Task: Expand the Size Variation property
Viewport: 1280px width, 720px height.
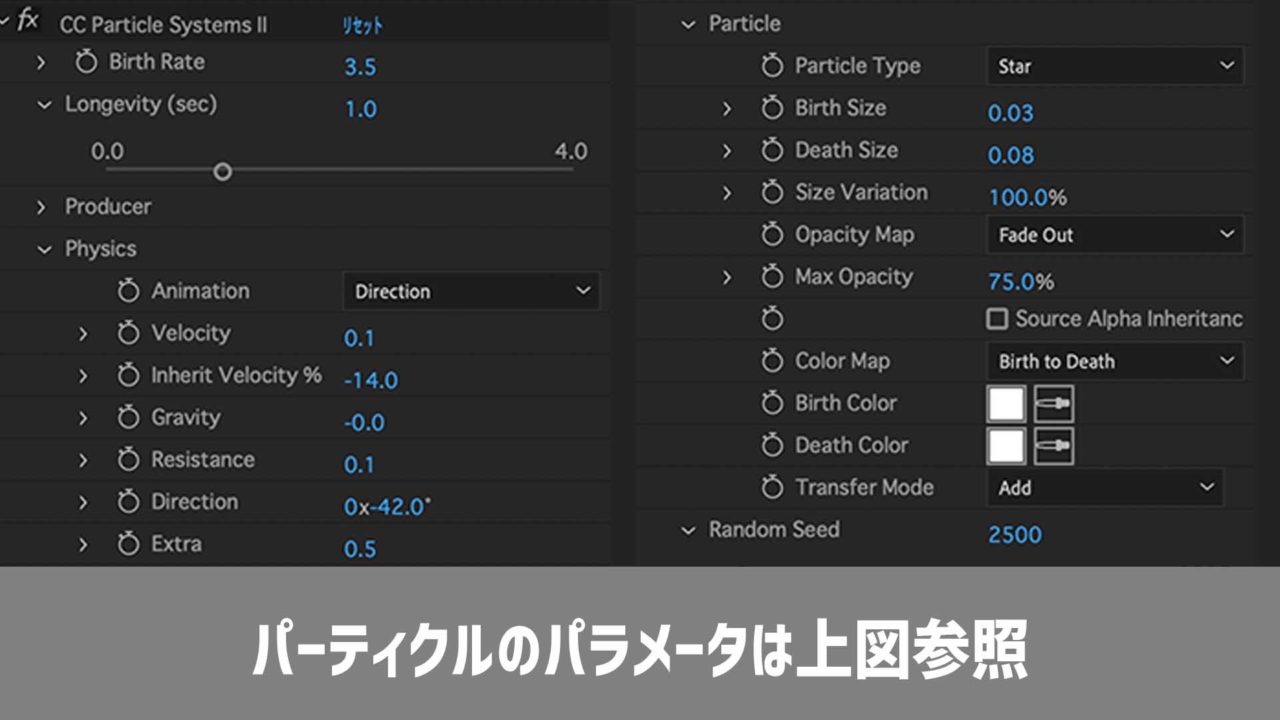Action: tap(727, 192)
